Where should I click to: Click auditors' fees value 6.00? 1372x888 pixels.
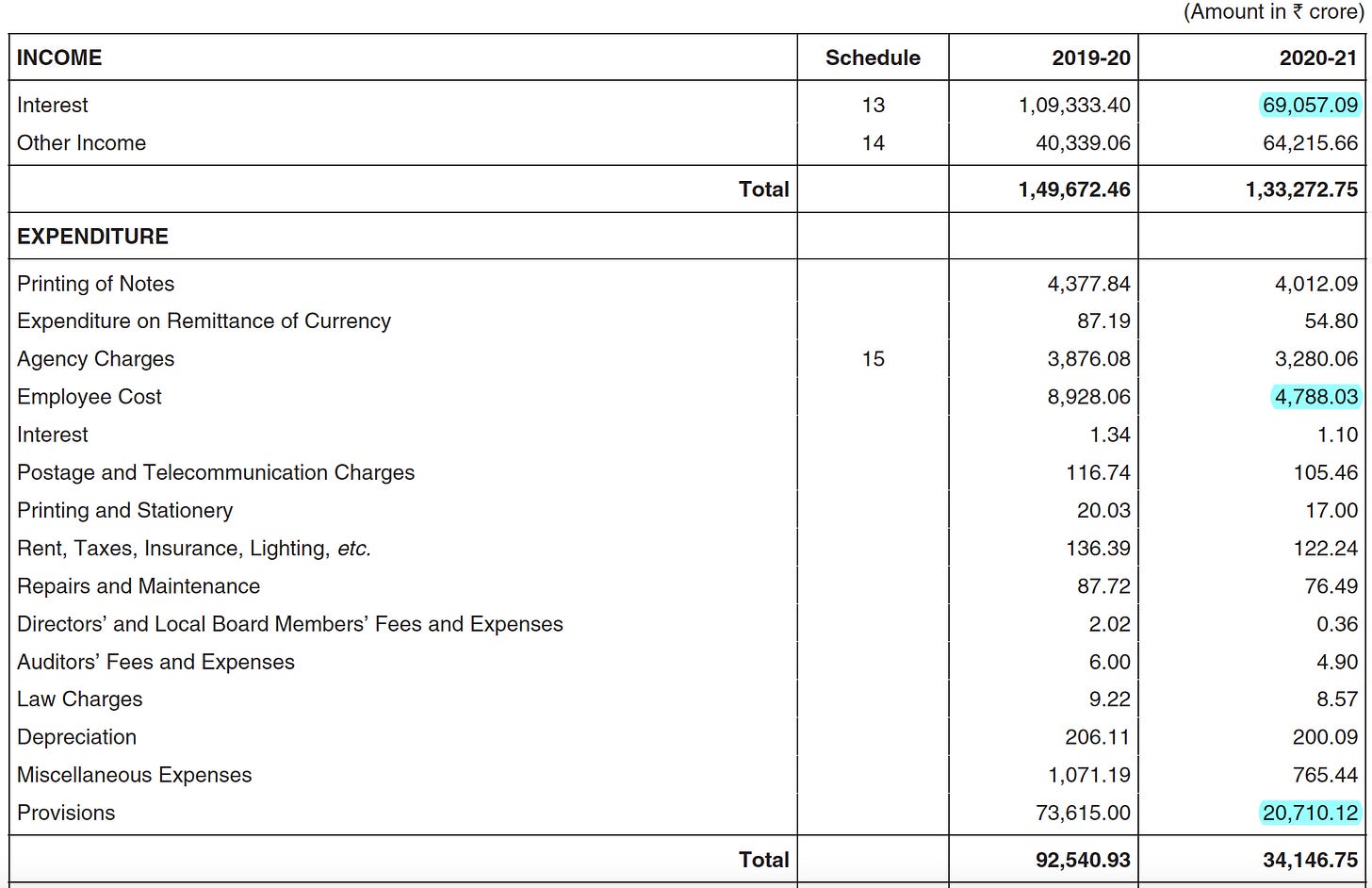(x=1110, y=662)
